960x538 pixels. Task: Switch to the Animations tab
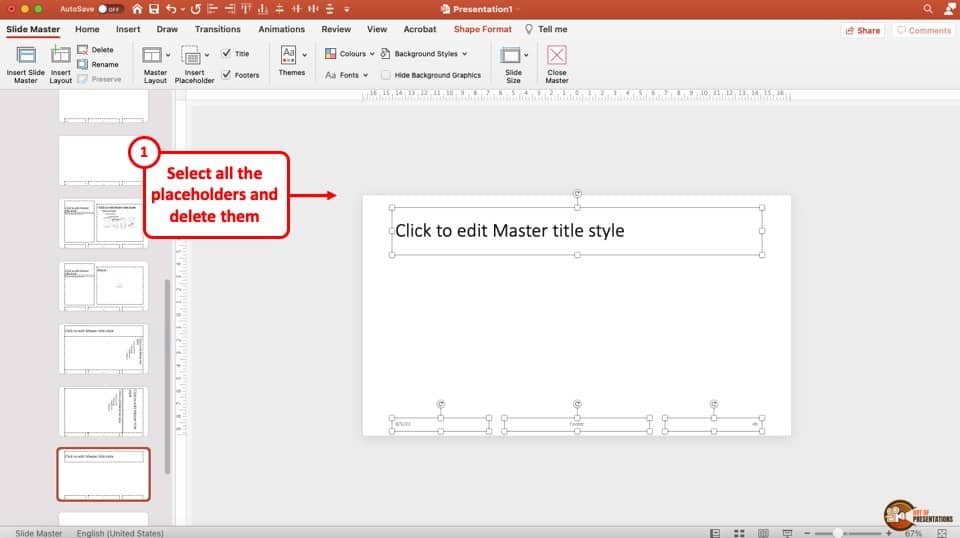(282, 29)
